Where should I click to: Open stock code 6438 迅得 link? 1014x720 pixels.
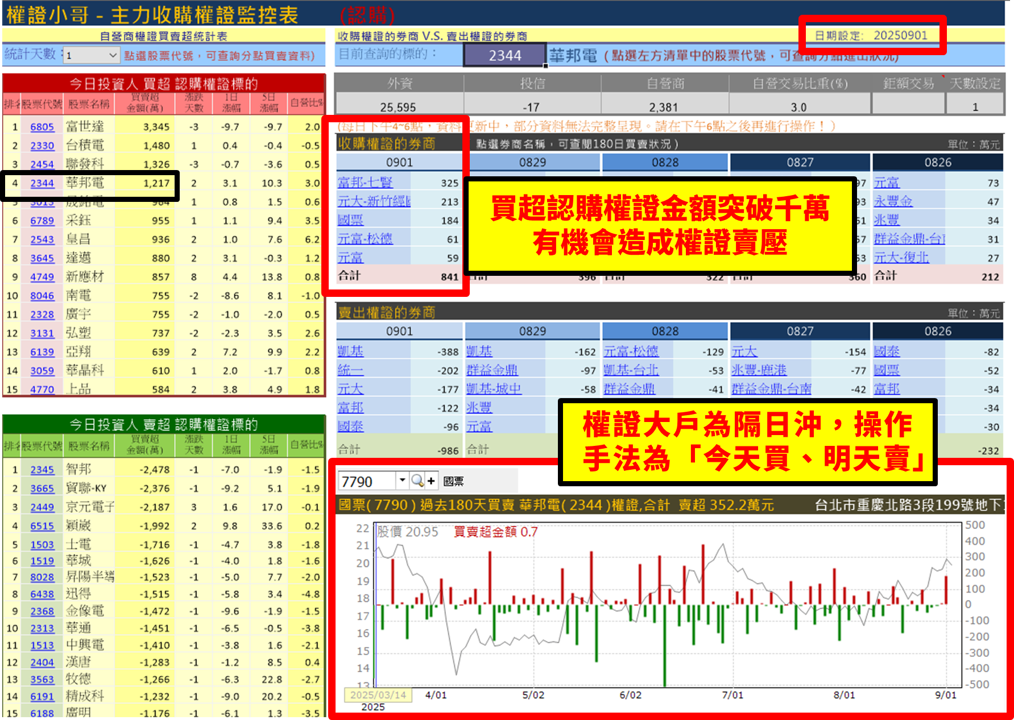(x=42, y=594)
